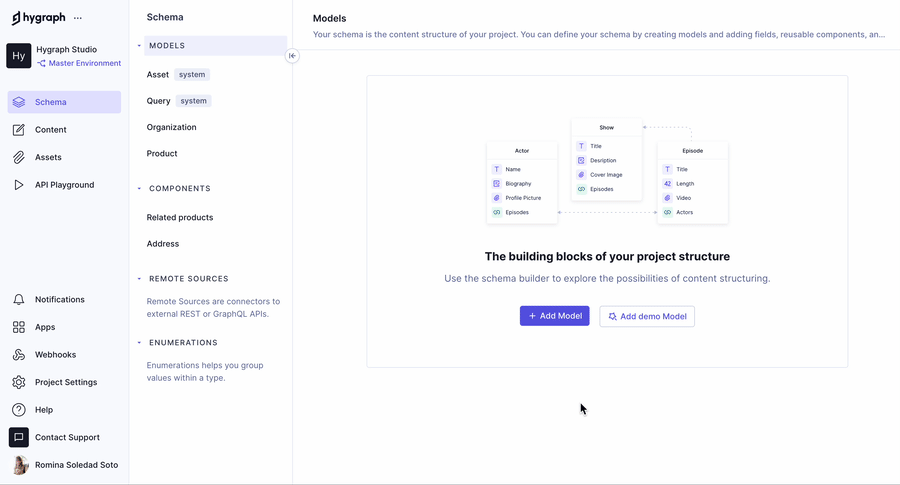Collapse the Components section chevron
Viewport: 900px width, 485px height.
coord(139,189)
